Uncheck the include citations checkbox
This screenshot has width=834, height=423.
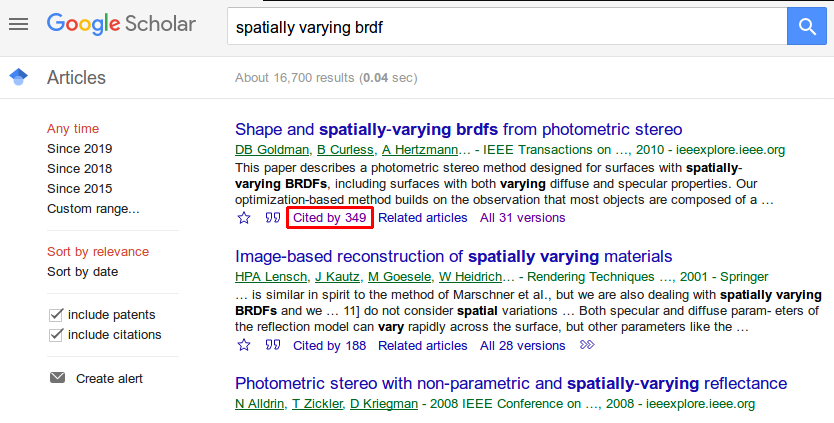tap(56, 335)
